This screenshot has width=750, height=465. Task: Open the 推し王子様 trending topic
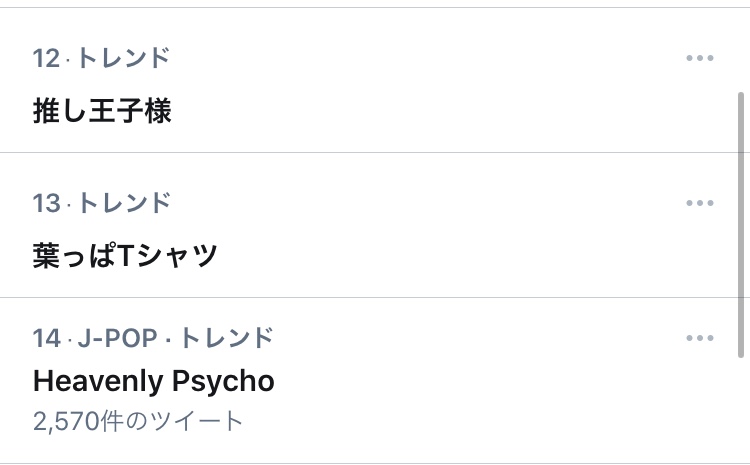pyautogui.click(x=102, y=111)
